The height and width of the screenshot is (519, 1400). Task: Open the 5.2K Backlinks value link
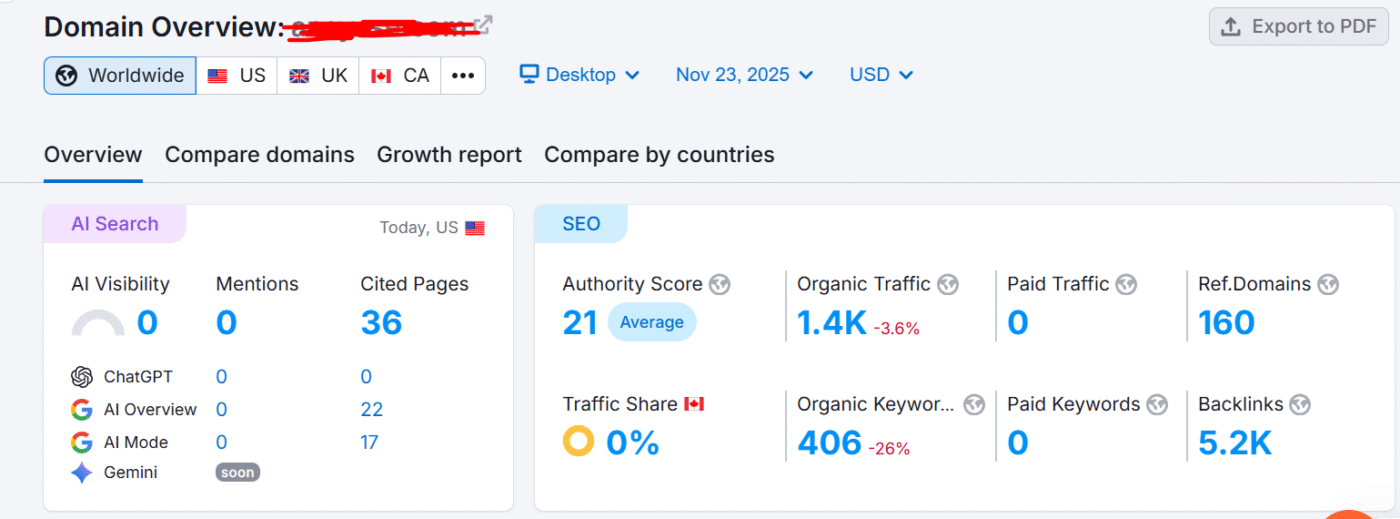(1235, 442)
